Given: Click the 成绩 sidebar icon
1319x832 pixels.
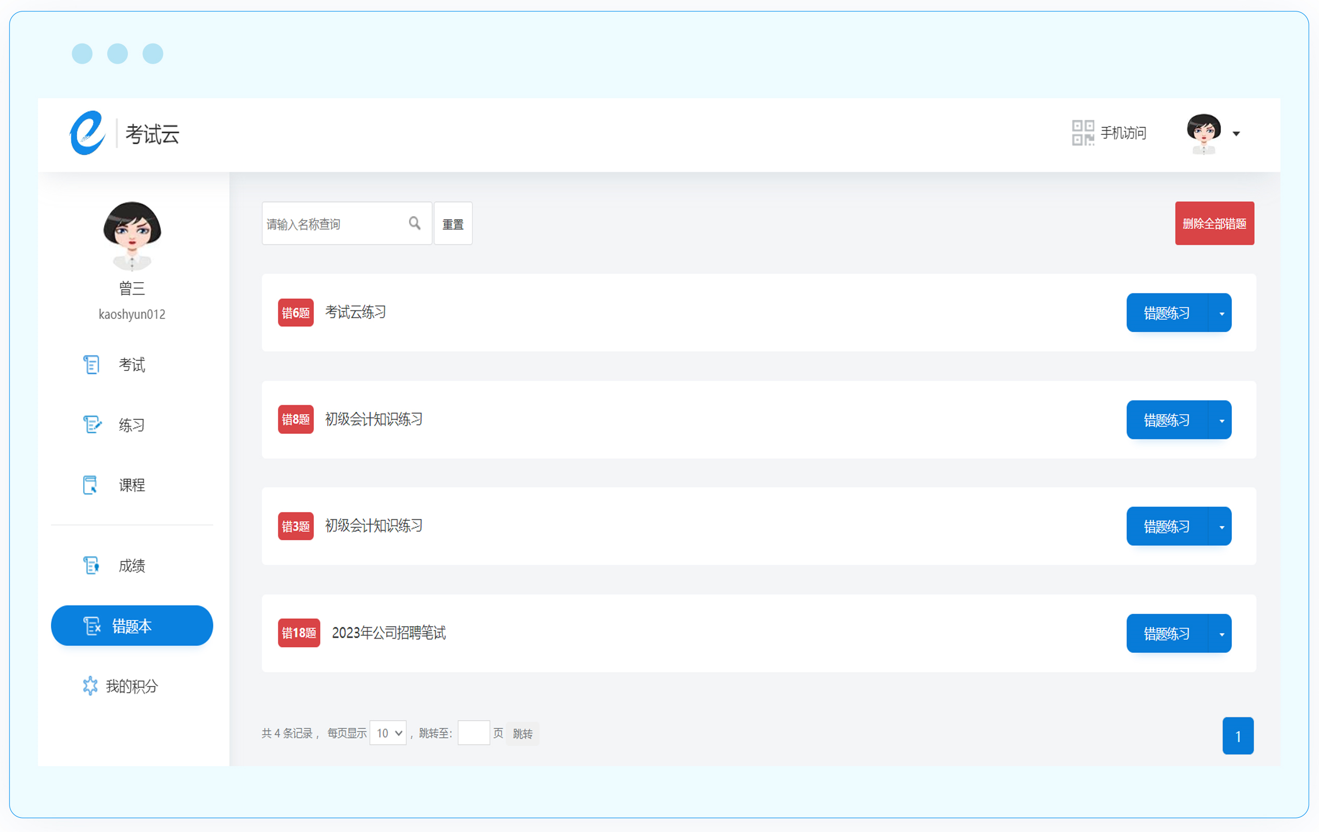Looking at the screenshot, I should click(x=91, y=566).
